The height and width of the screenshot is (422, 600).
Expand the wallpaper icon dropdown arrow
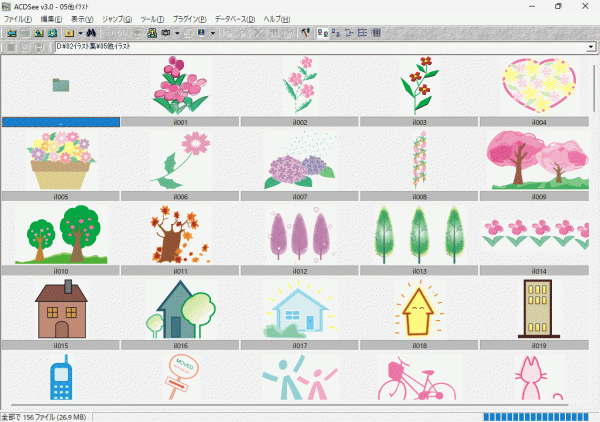pos(213,33)
